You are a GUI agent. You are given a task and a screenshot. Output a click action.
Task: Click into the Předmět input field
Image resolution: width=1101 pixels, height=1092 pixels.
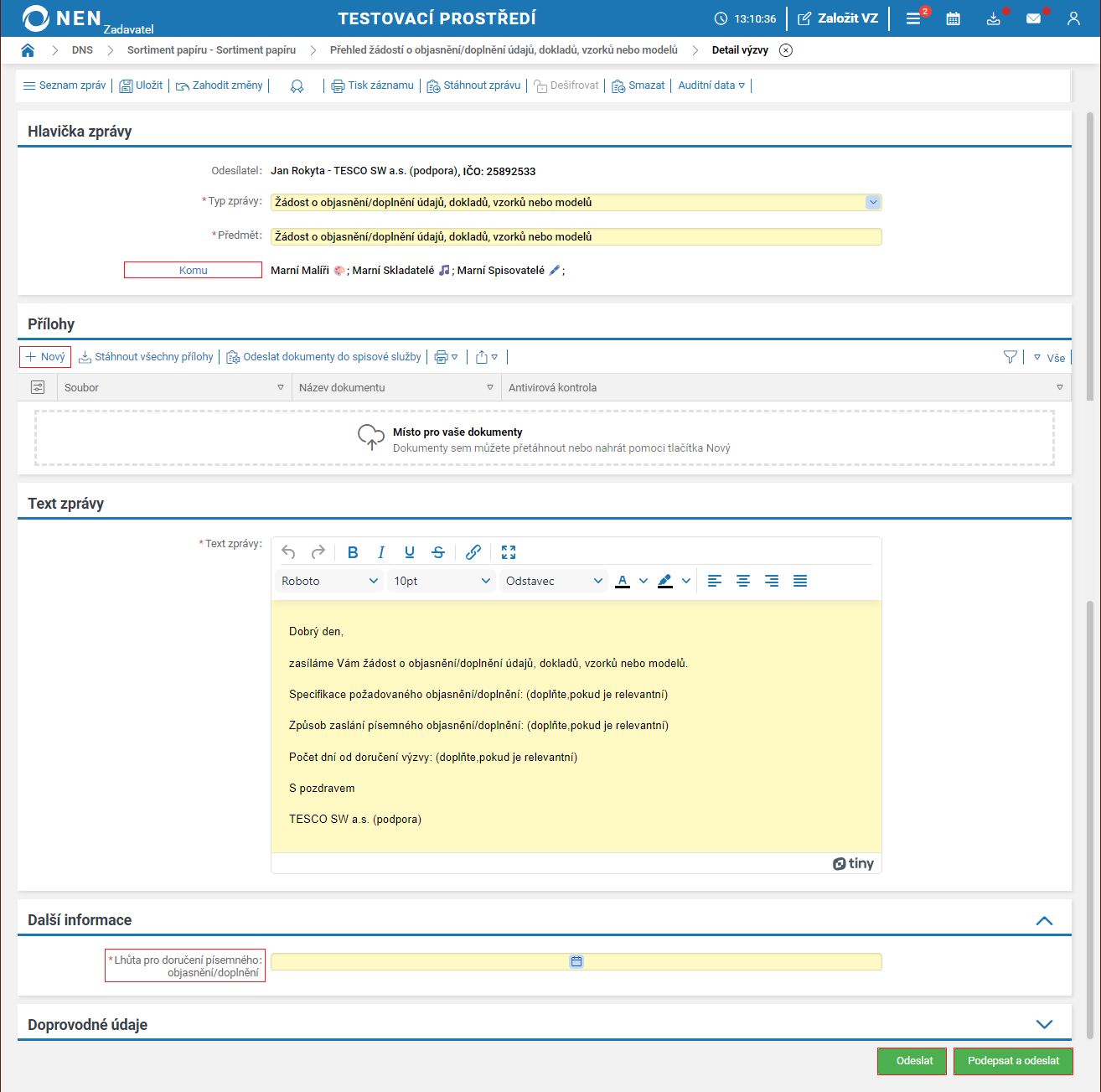[x=576, y=236]
